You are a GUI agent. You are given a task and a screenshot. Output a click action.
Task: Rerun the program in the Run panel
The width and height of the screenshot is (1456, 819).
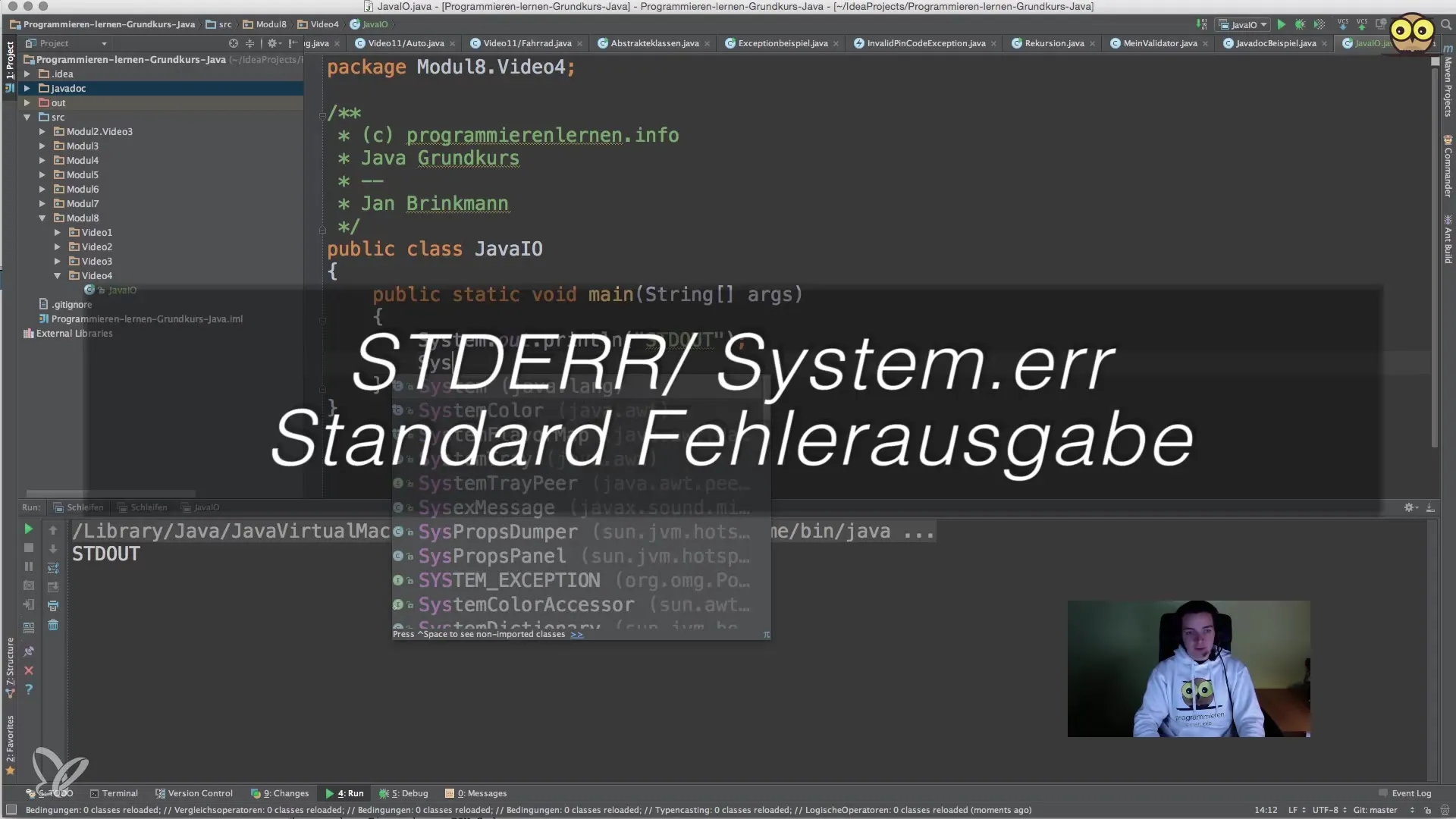[x=29, y=529]
